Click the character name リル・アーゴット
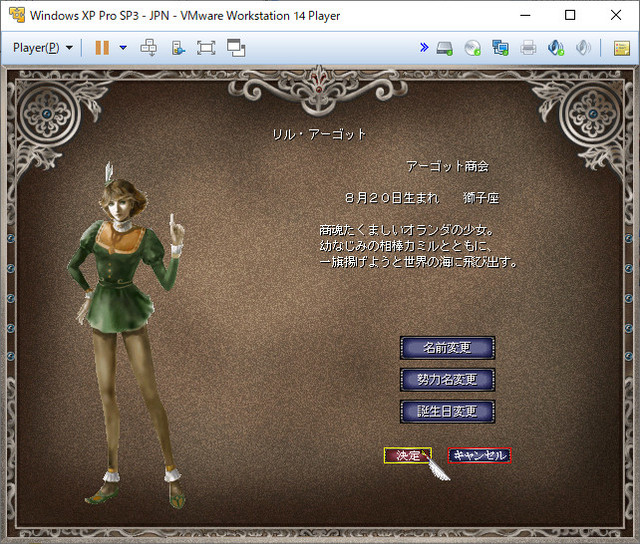640x544 pixels. pyautogui.click(x=319, y=134)
